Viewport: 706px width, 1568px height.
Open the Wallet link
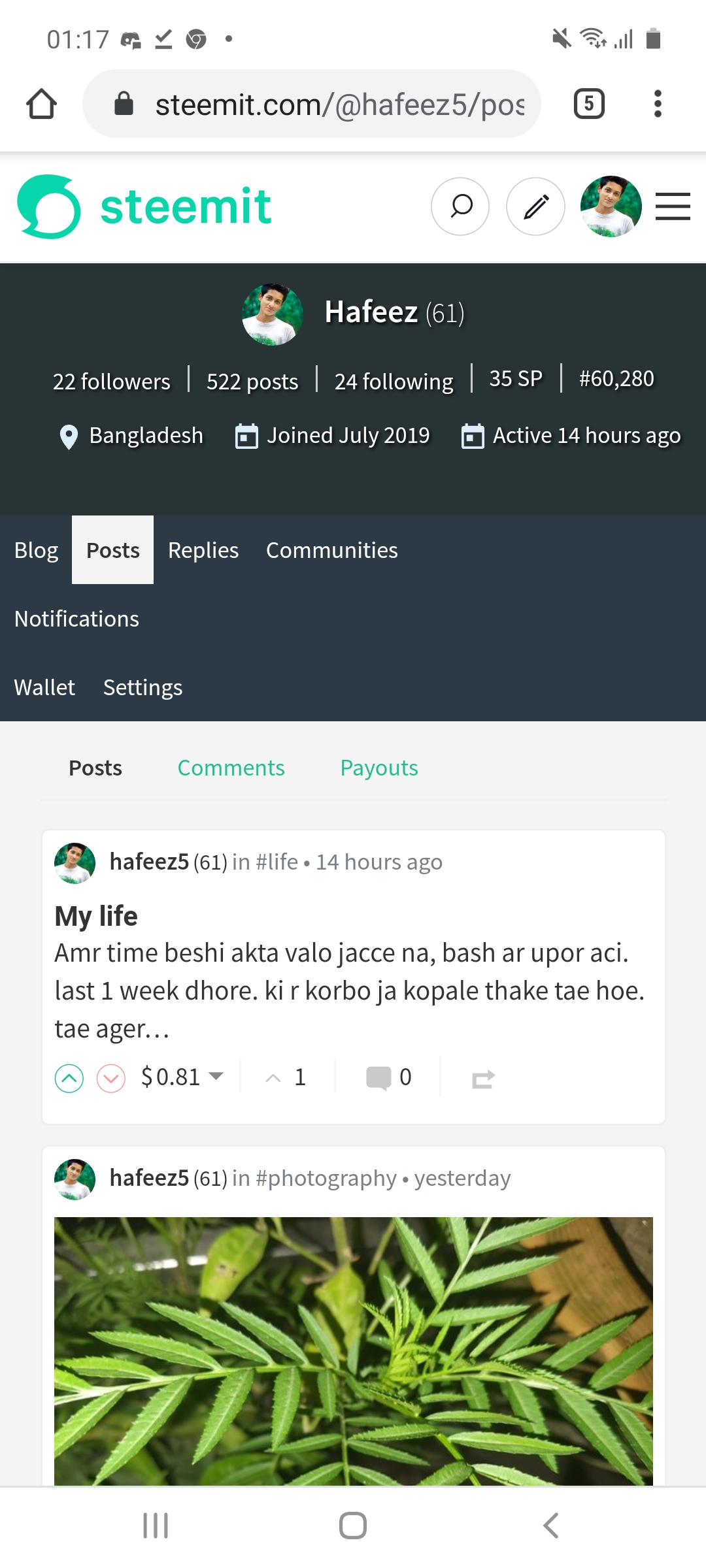click(x=44, y=687)
